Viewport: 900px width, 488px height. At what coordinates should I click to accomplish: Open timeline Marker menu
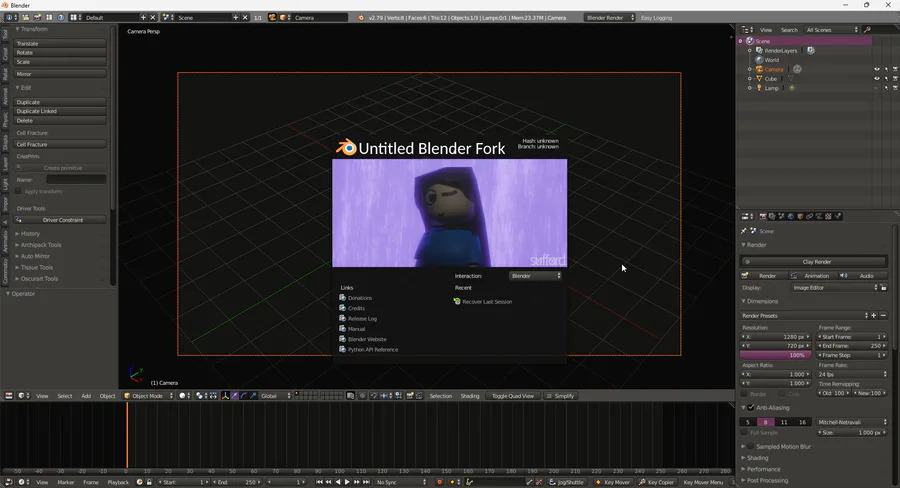[x=65, y=482]
